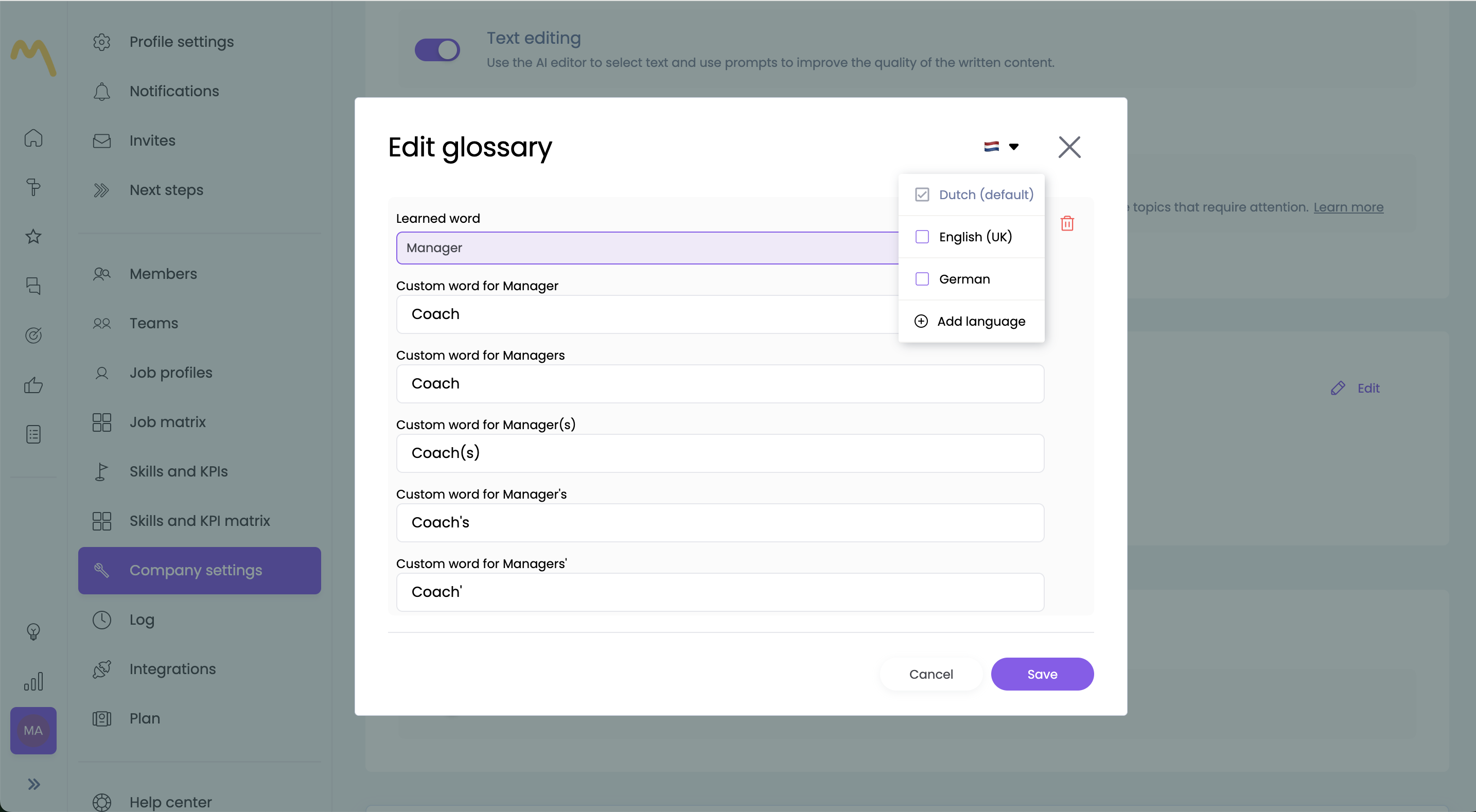Open the bar chart analytics icon
This screenshot has width=1476, height=812.
click(x=33, y=681)
